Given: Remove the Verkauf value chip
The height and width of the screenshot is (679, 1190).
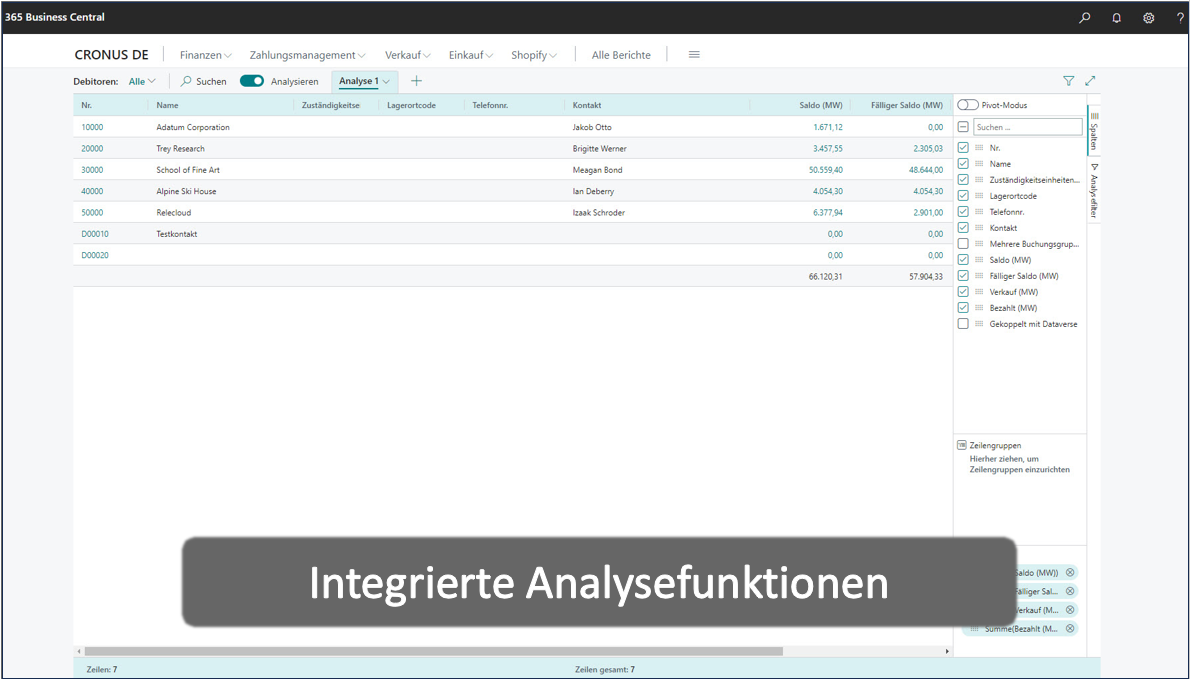Looking at the screenshot, I should tap(1070, 610).
